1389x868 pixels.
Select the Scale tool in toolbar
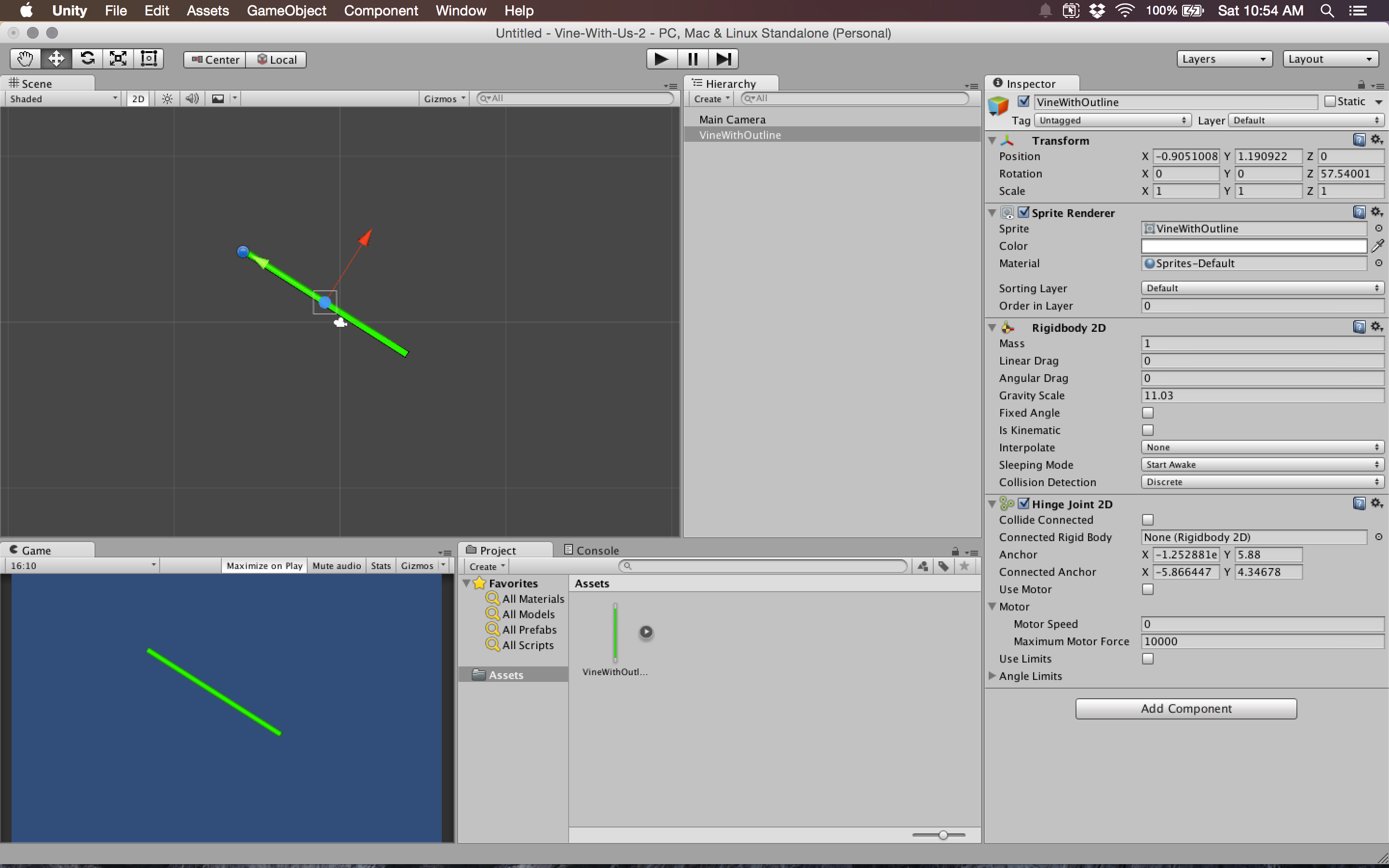(118, 59)
